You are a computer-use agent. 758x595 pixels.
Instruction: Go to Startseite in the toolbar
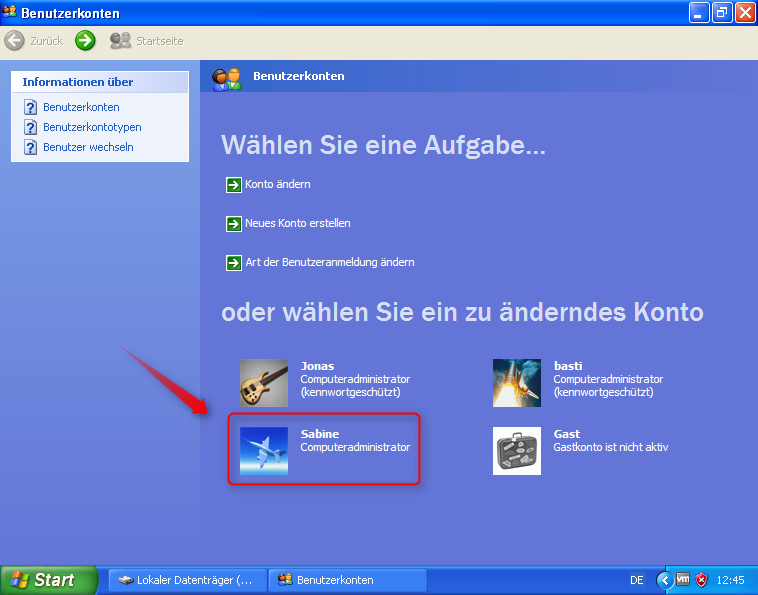tap(147, 41)
